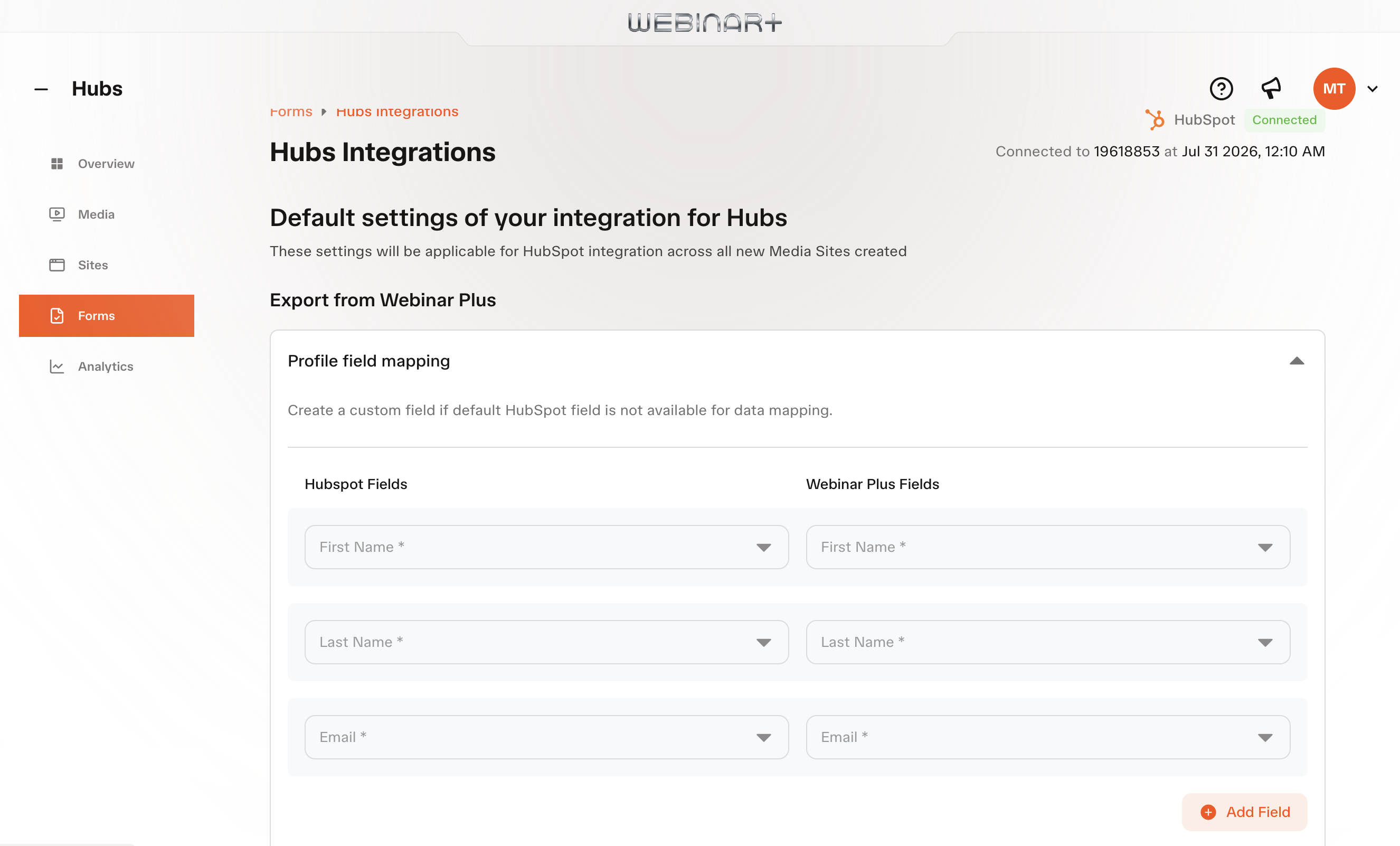This screenshot has width=1400, height=846.
Task: Click the connected account ID 19618853
Action: pos(1126,151)
